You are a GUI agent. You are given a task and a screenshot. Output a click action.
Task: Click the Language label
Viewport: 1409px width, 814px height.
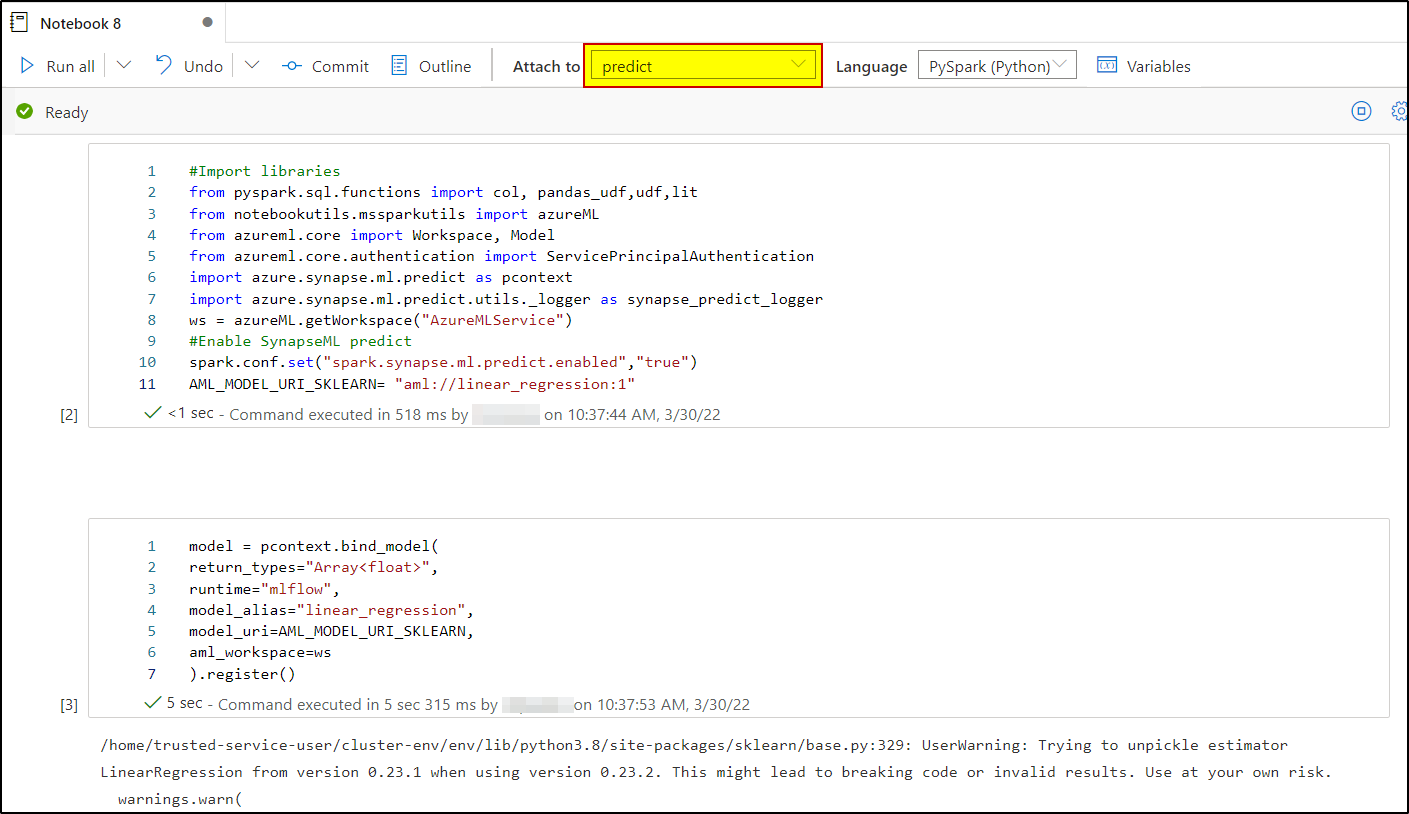point(871,67)
